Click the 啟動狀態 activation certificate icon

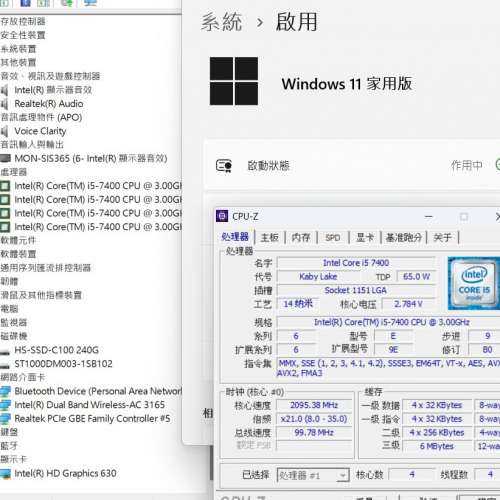[x=224, y=166]
